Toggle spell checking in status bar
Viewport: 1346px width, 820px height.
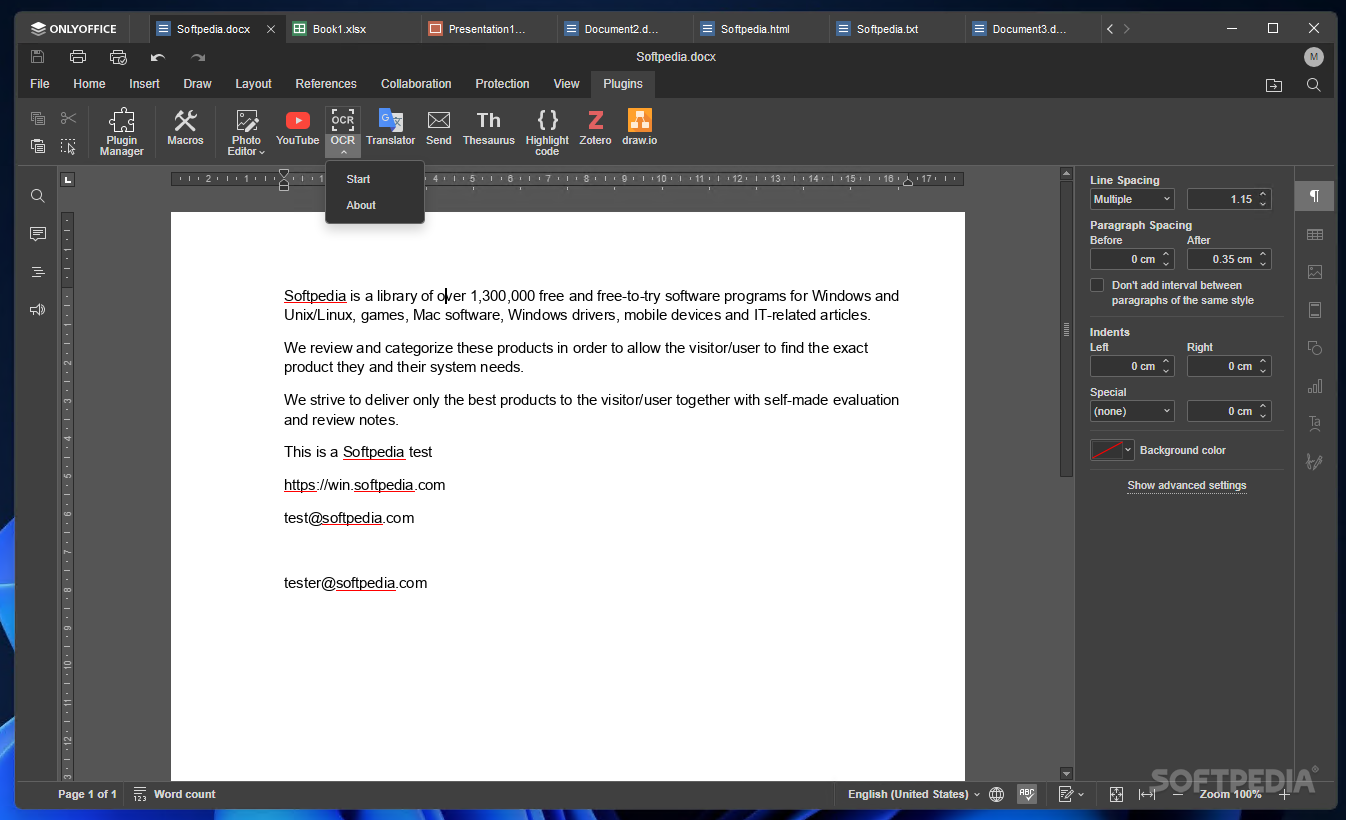1027,794
